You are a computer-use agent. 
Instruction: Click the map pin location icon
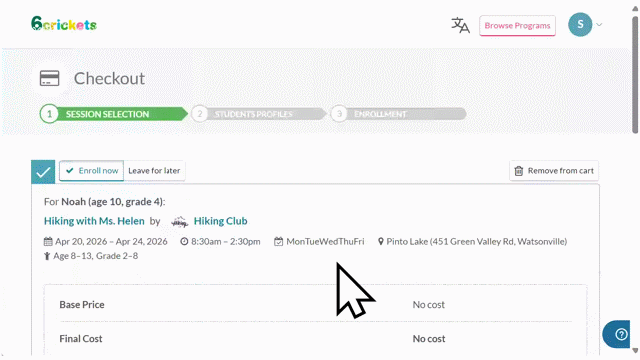click(x=380, y=242)
